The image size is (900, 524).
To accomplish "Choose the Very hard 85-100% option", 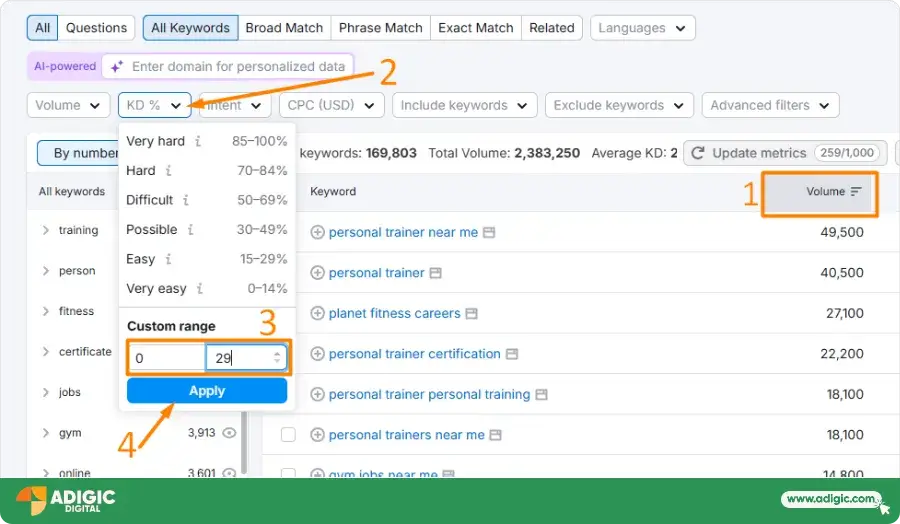I will coord(207,141).
